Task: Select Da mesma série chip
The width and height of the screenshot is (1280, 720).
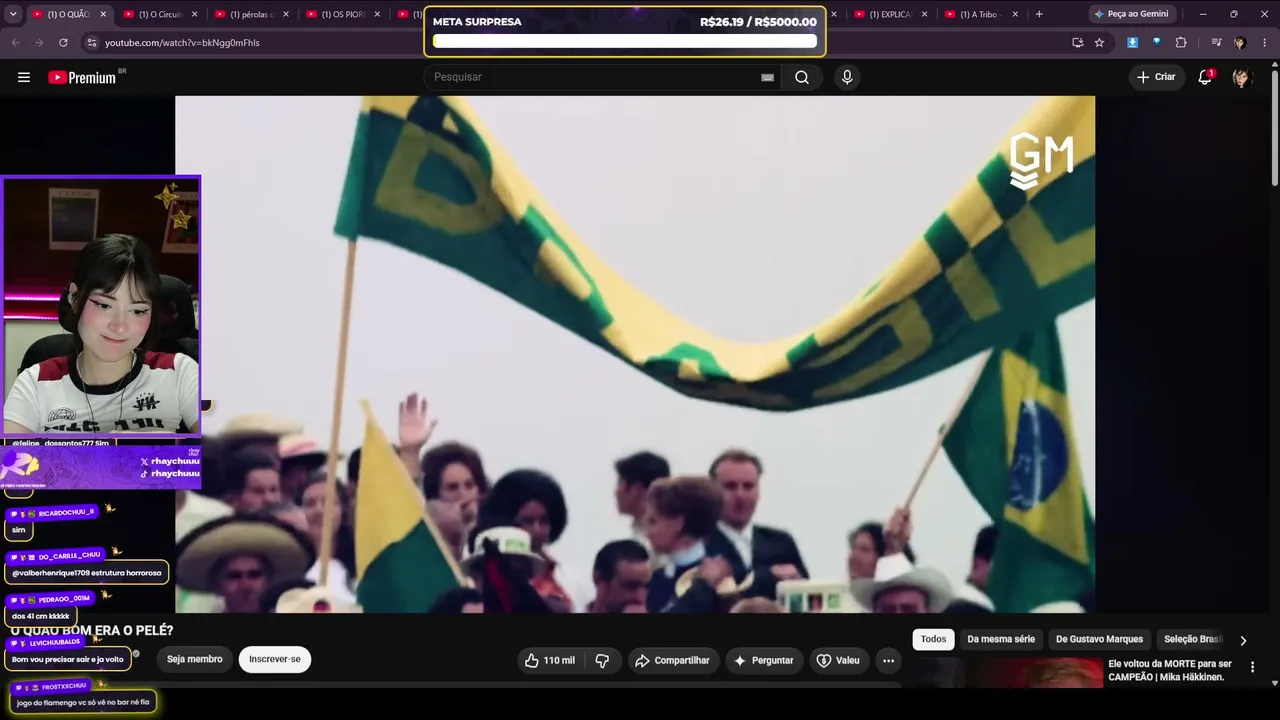Action: [1001, 639]
